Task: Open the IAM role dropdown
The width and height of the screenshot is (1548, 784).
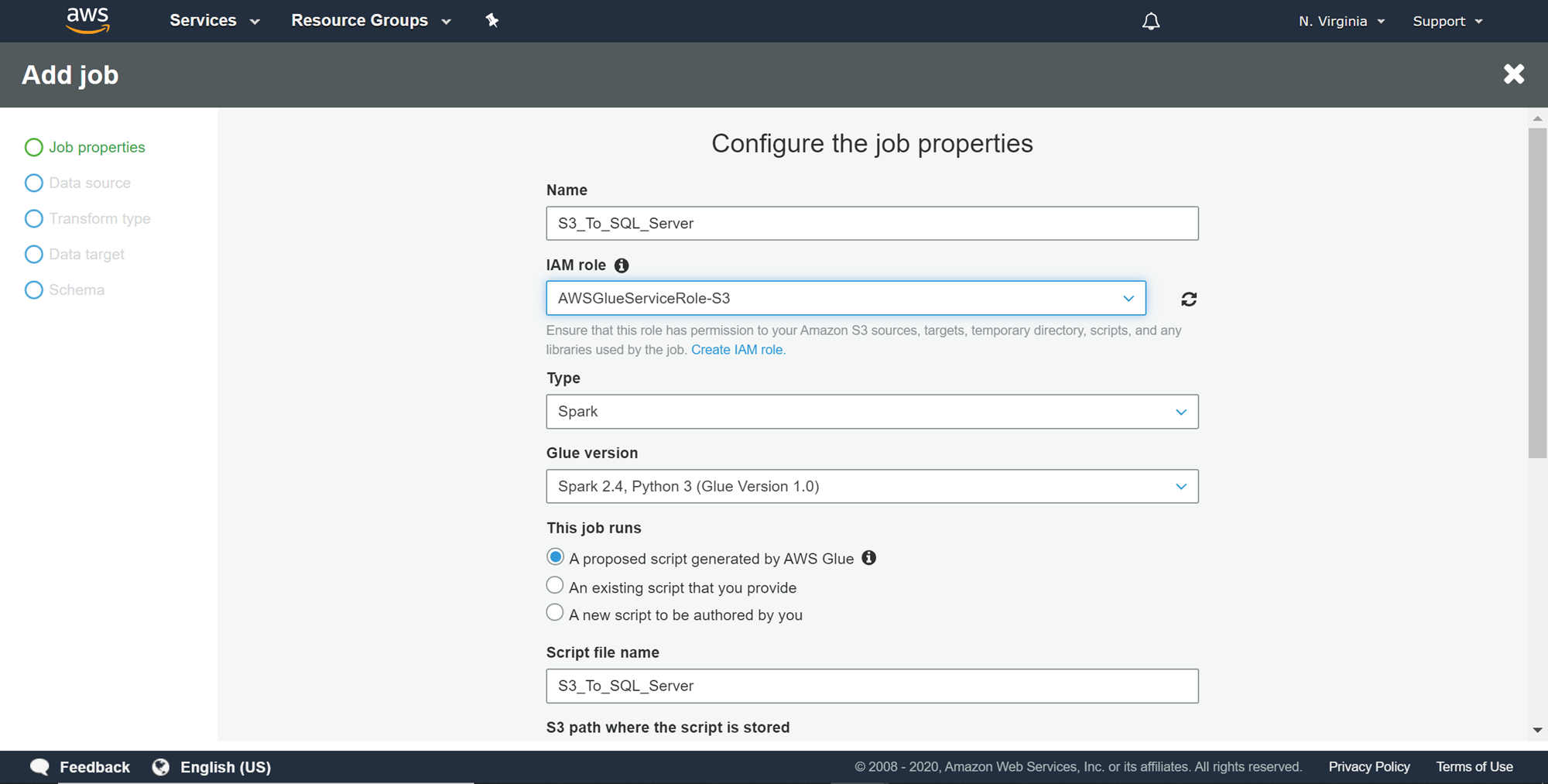Action: point(845,298)
